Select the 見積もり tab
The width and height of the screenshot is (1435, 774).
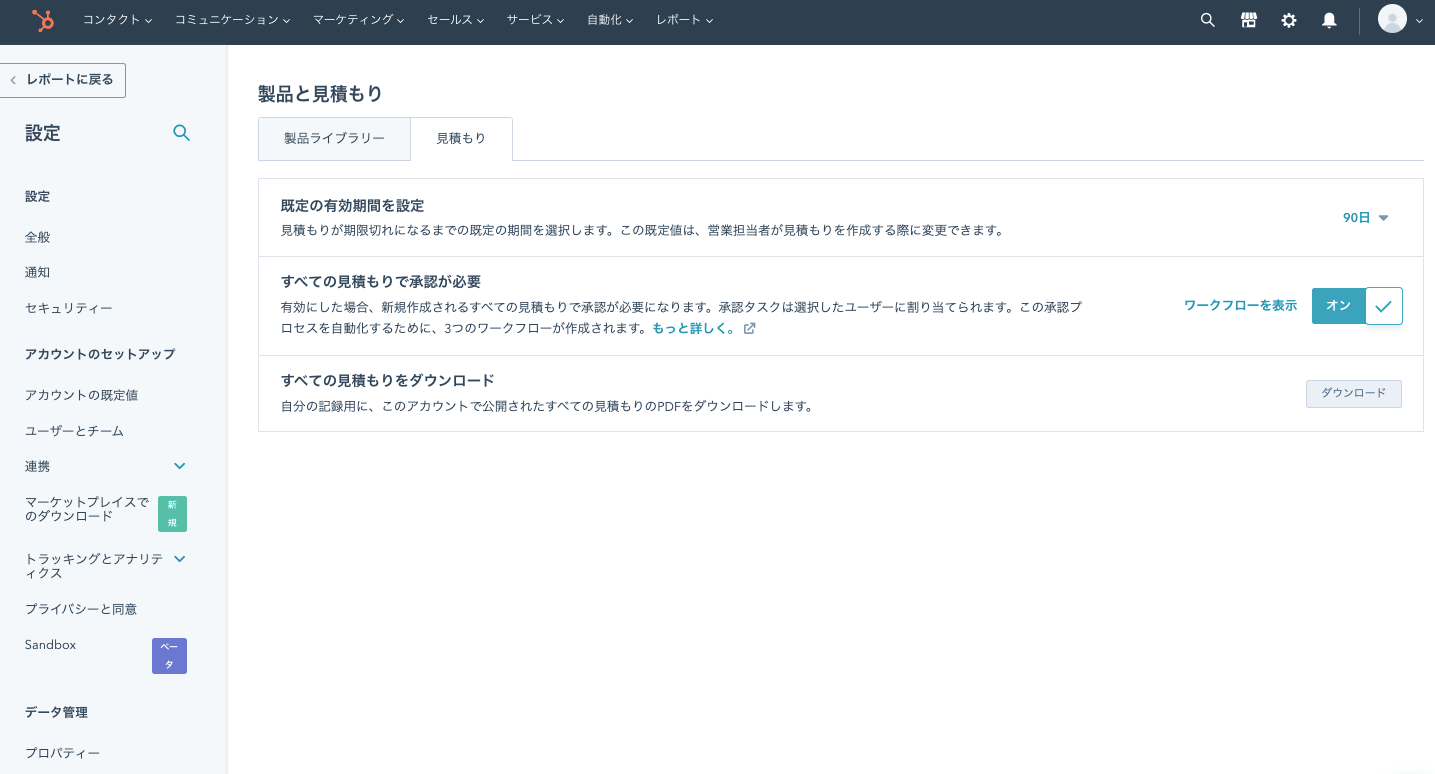(x=461, y=139)
